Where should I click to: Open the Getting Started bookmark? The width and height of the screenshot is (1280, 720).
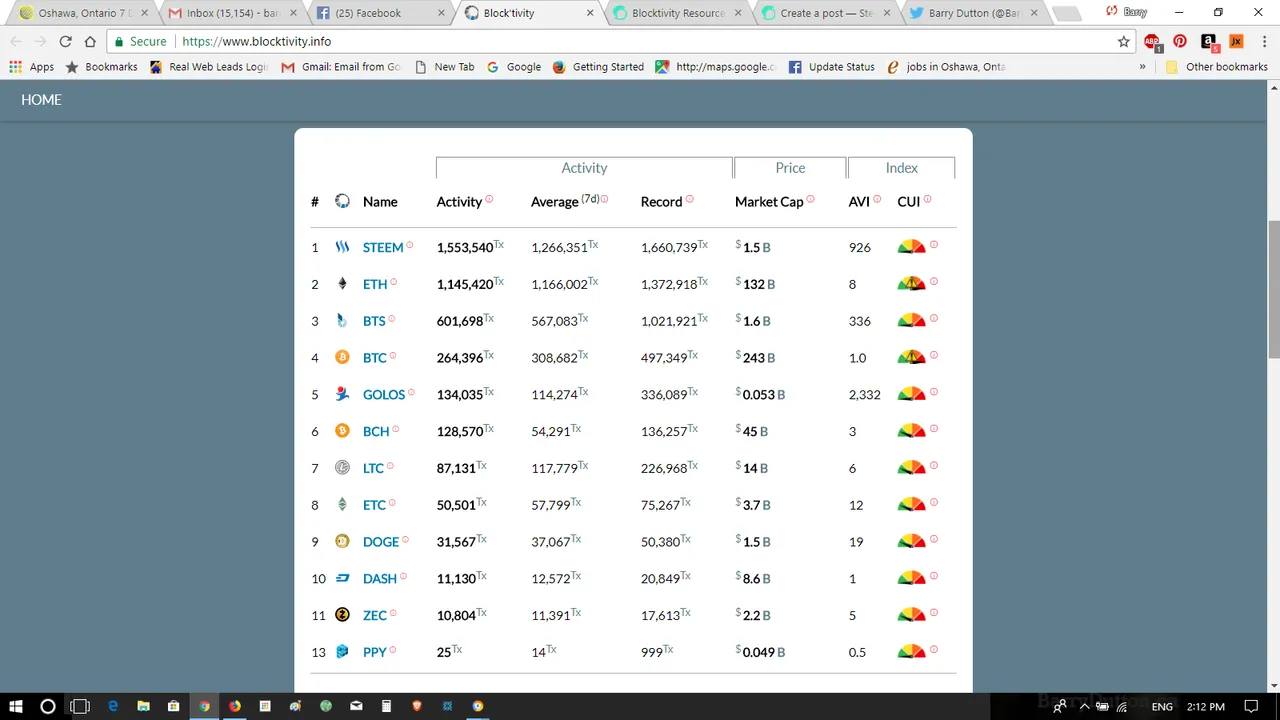(598, 66)
